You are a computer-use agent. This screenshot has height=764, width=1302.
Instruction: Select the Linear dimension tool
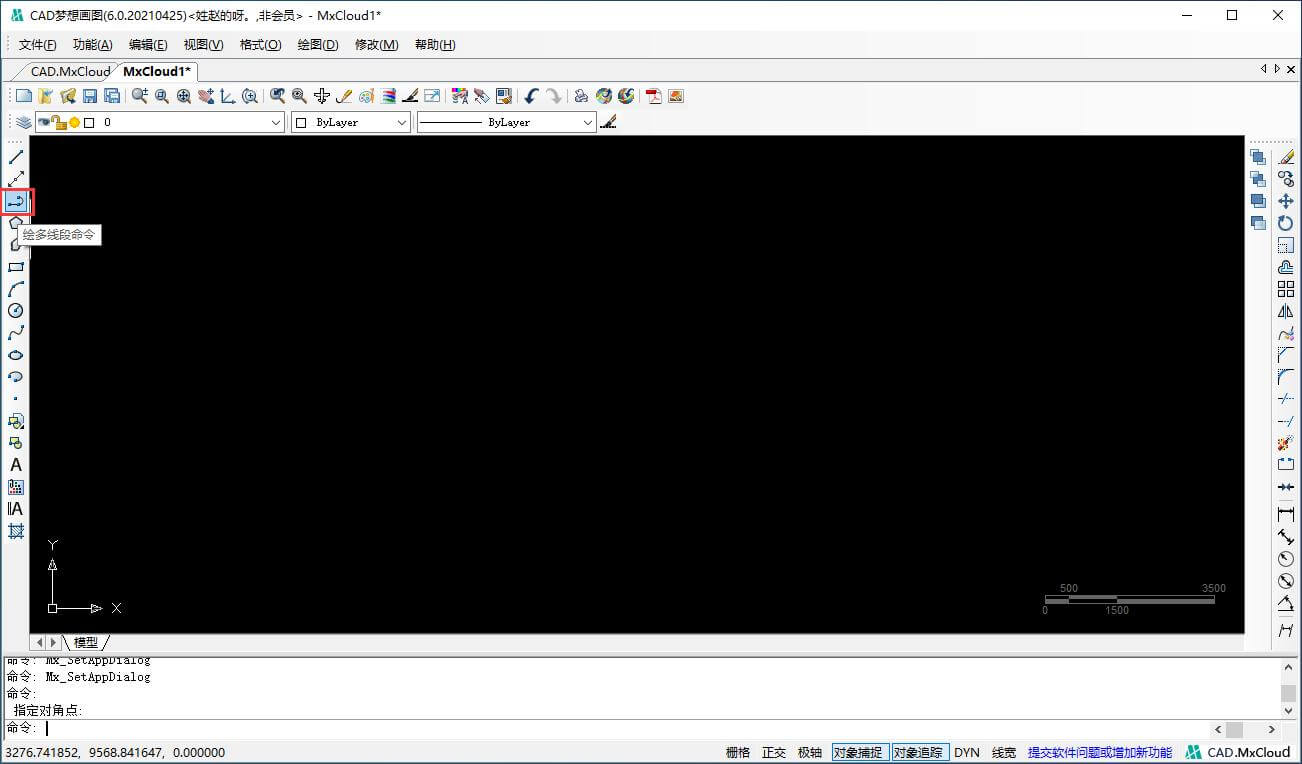click(1286, 514)
